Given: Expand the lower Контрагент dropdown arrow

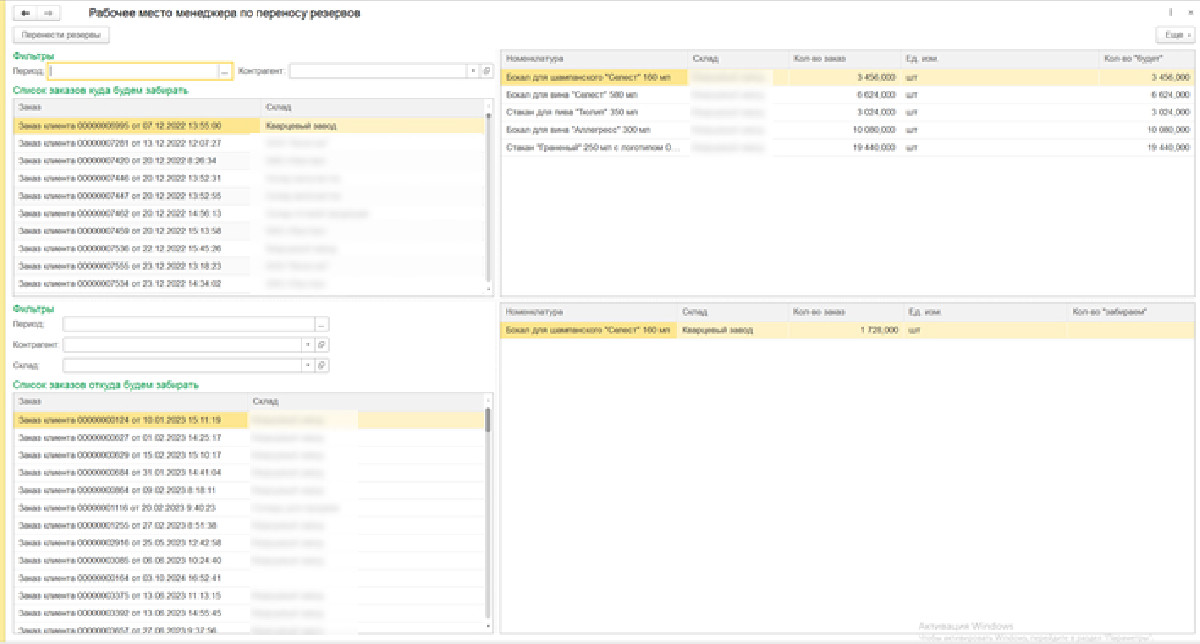Looking at the screenshot, I should point(308,345).
